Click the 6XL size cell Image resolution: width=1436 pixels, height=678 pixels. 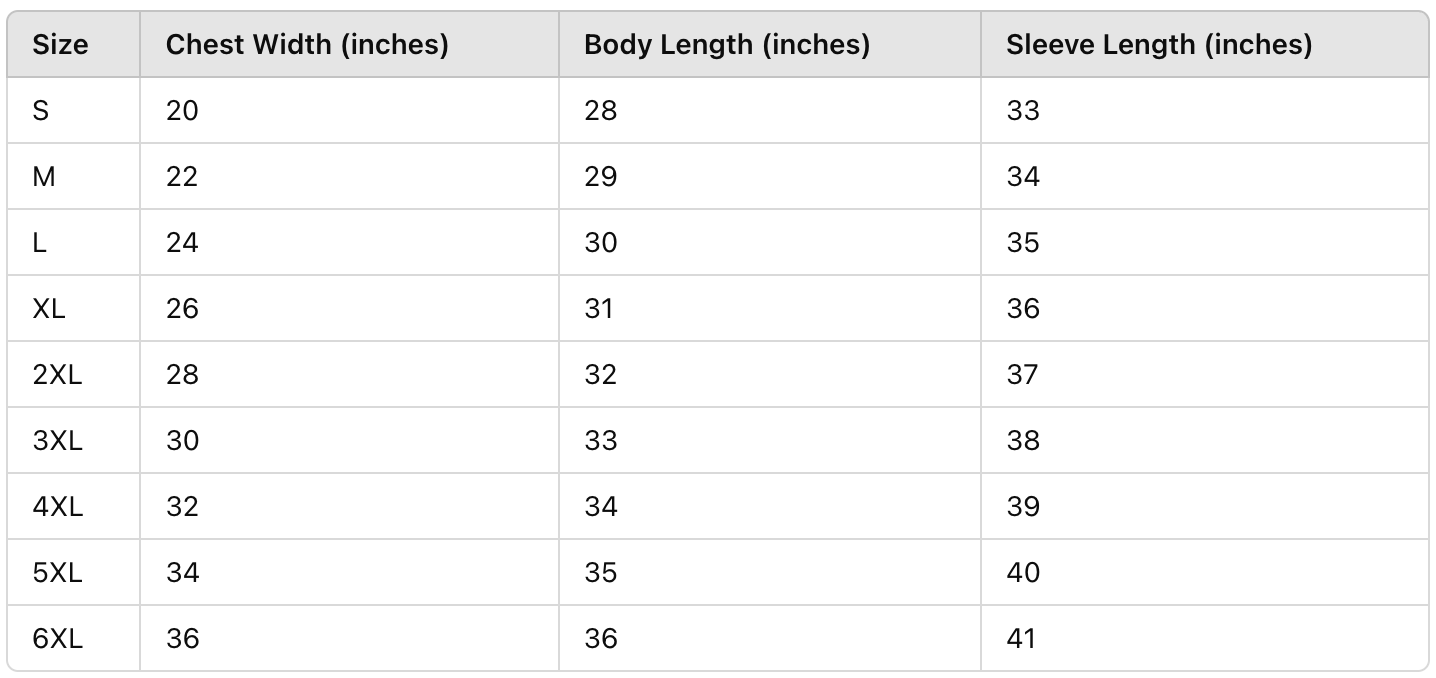pyautogui.click(x=58, y=639)
